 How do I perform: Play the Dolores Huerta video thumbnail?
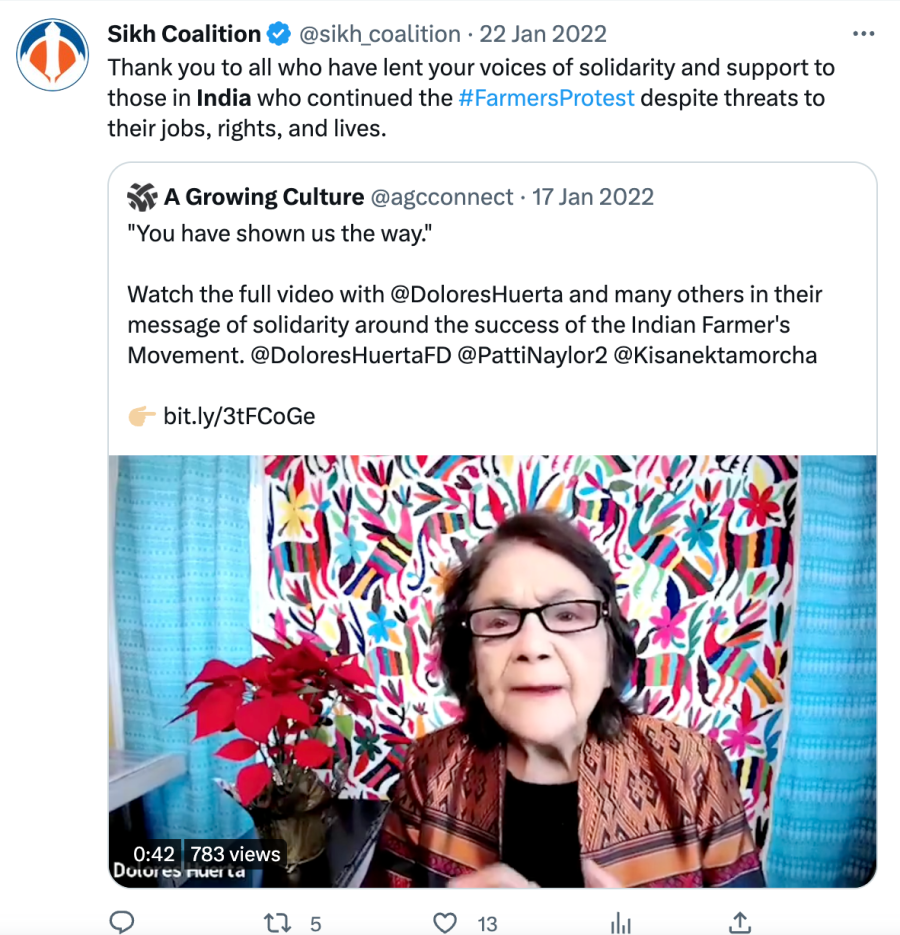492,670
